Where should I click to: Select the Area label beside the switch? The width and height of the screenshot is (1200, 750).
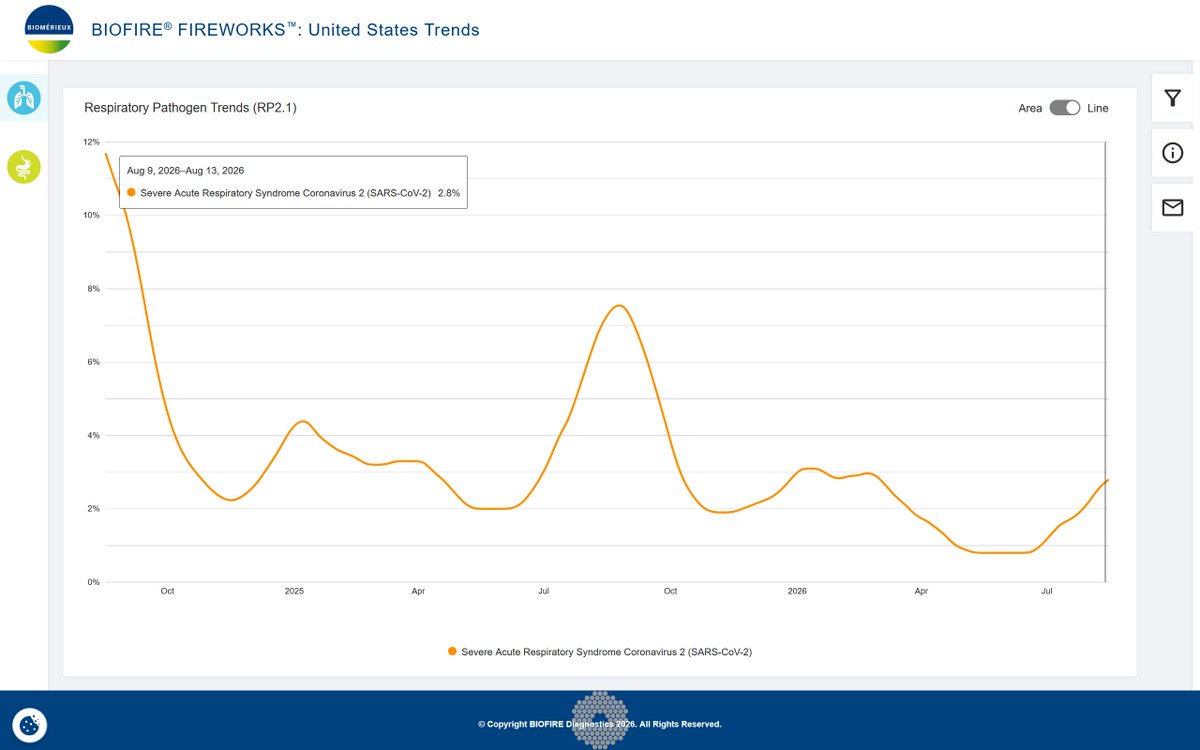click(x=1030, y=108)
